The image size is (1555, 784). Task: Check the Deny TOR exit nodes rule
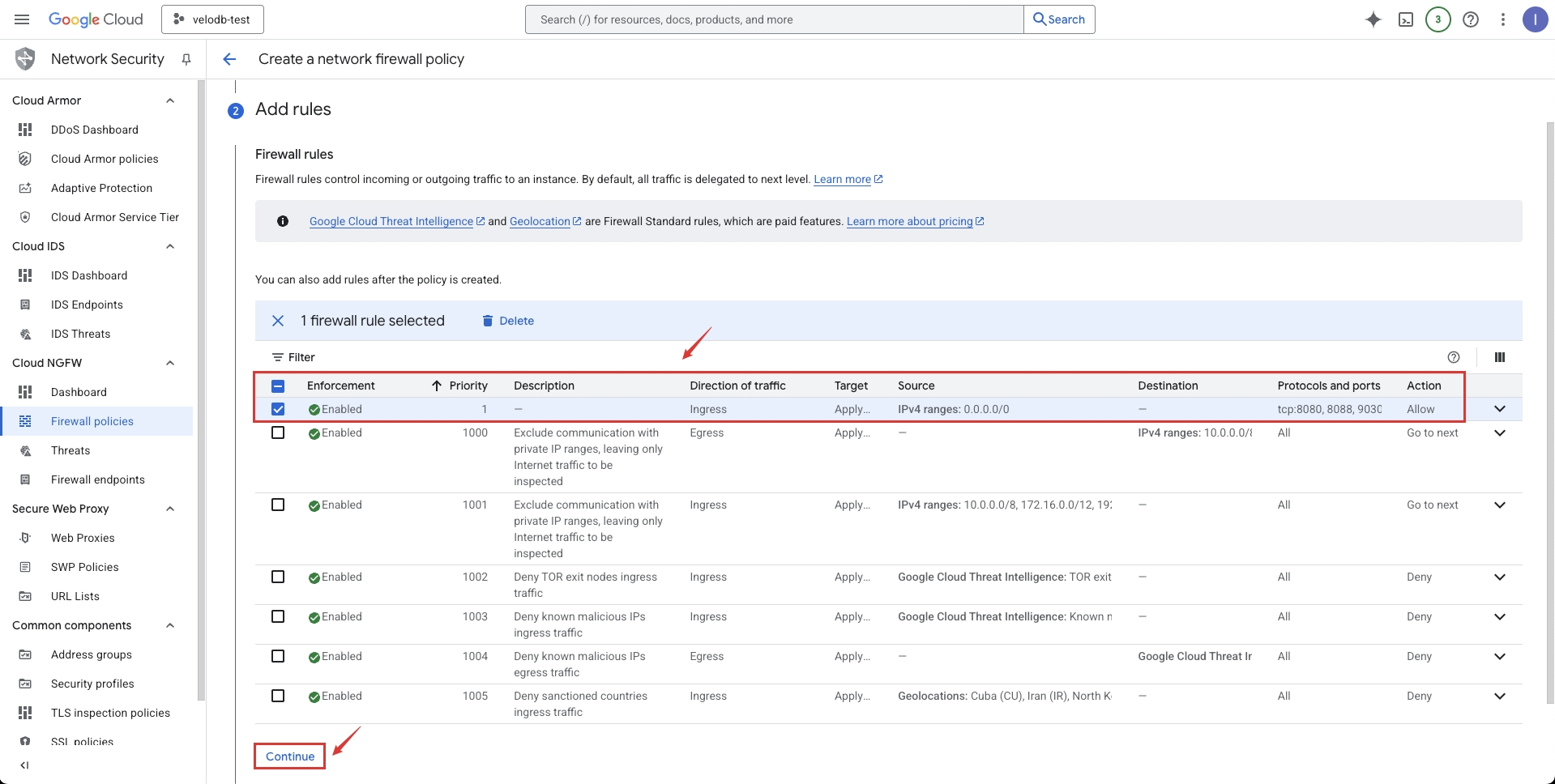coord(278,577)
